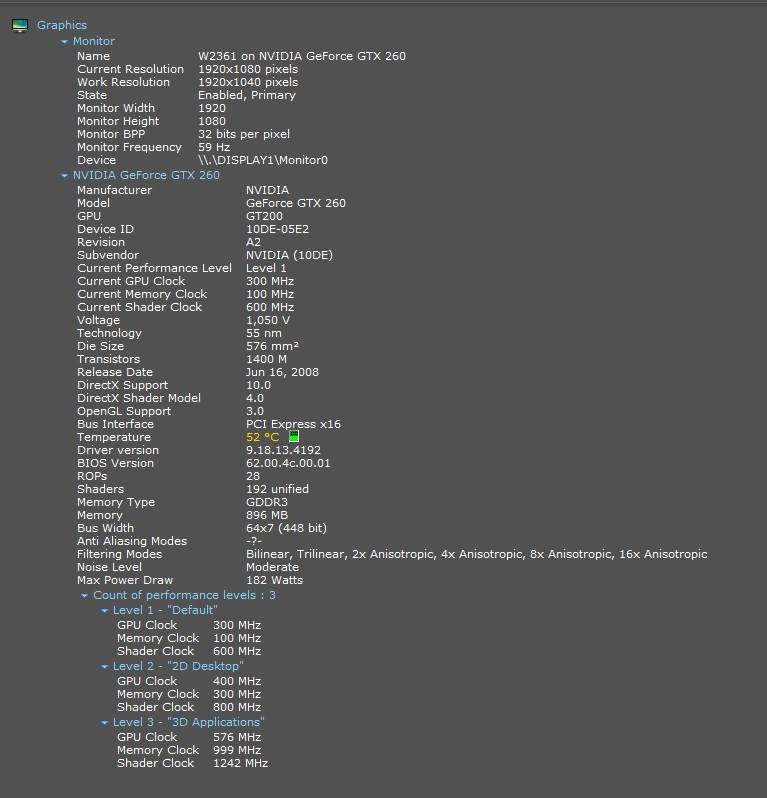Click Revision value A2
The height and width of the screenshot is (798, 767).
pyautogui.click(x=253, y=242)
